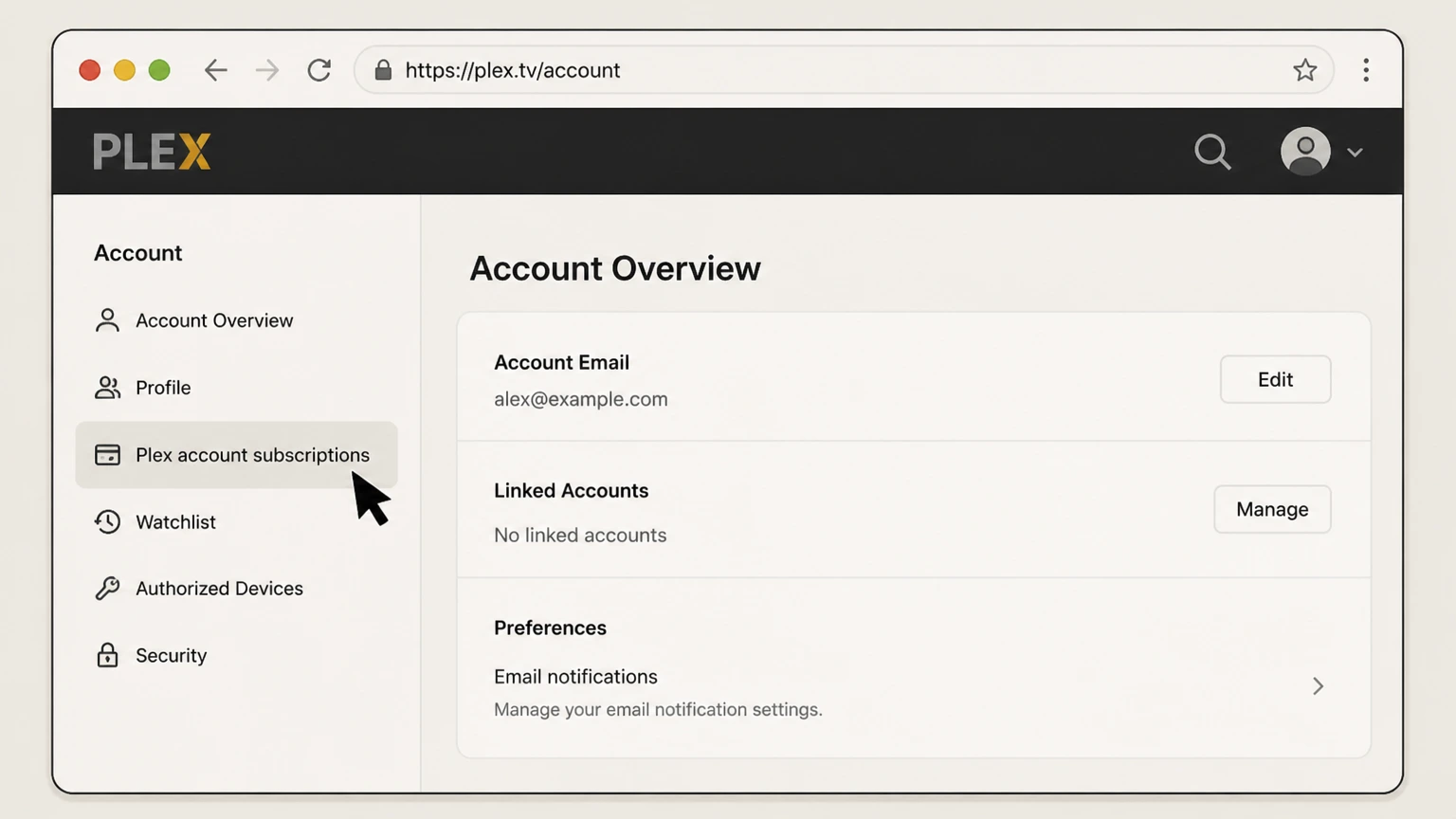This screenshot has width=1456, height=819.
Task: Close the window with the red button
Action: tap(90, 70)
